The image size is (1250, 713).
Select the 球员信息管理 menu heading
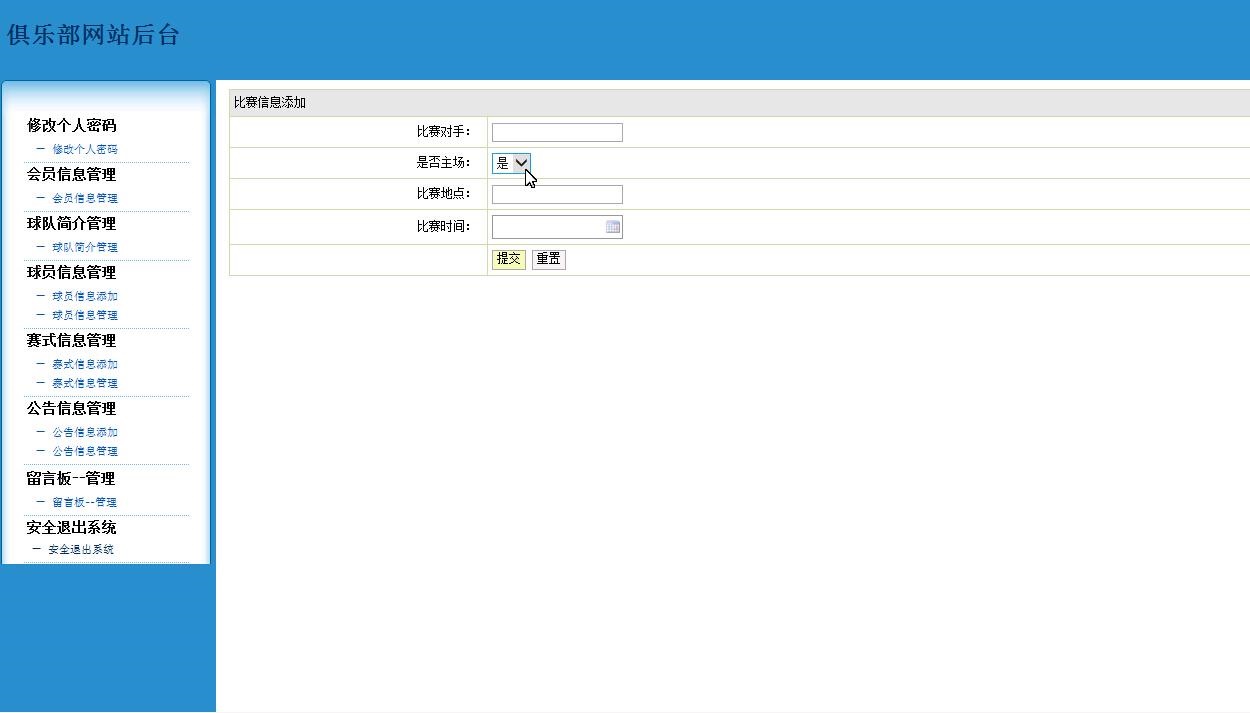(x=71, y=272)
